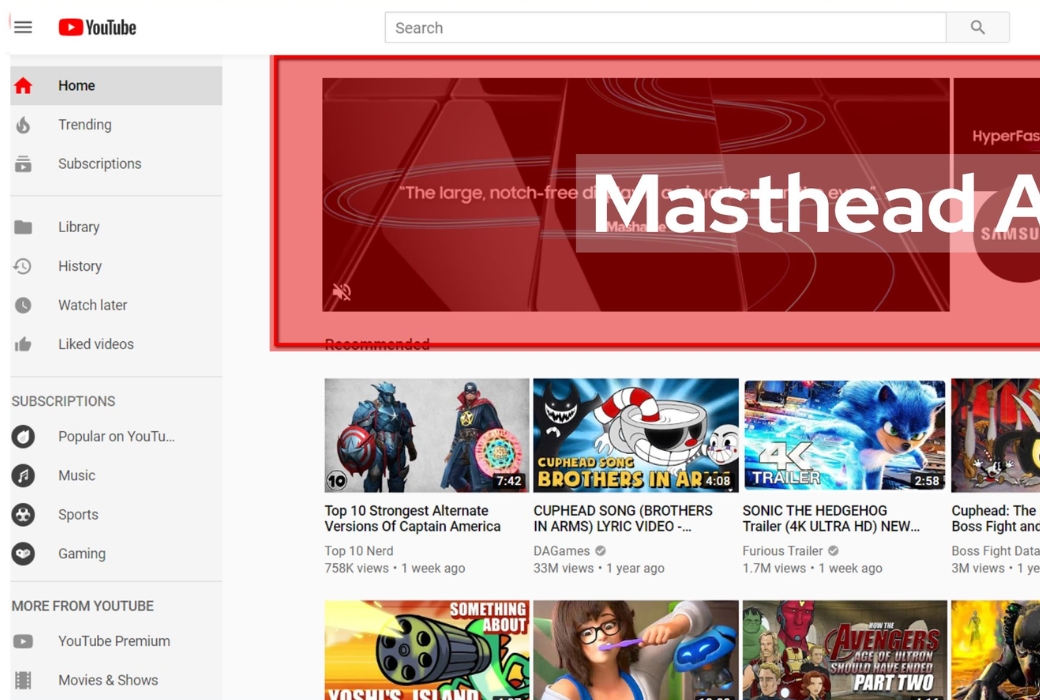This screenshot has width=1040, height=700.
Task: Click the Trending flame icon
Action: 23,125
